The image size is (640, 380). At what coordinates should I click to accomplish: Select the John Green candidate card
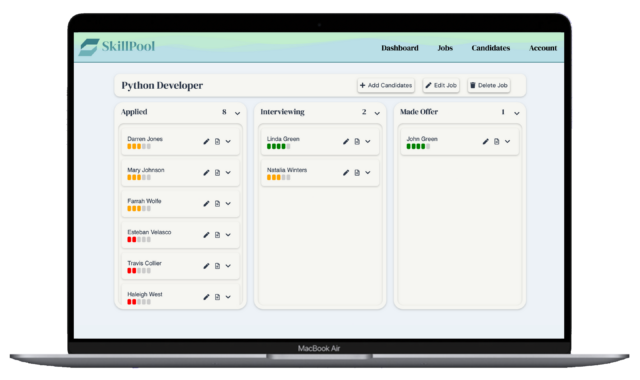(x=460, y=142)
